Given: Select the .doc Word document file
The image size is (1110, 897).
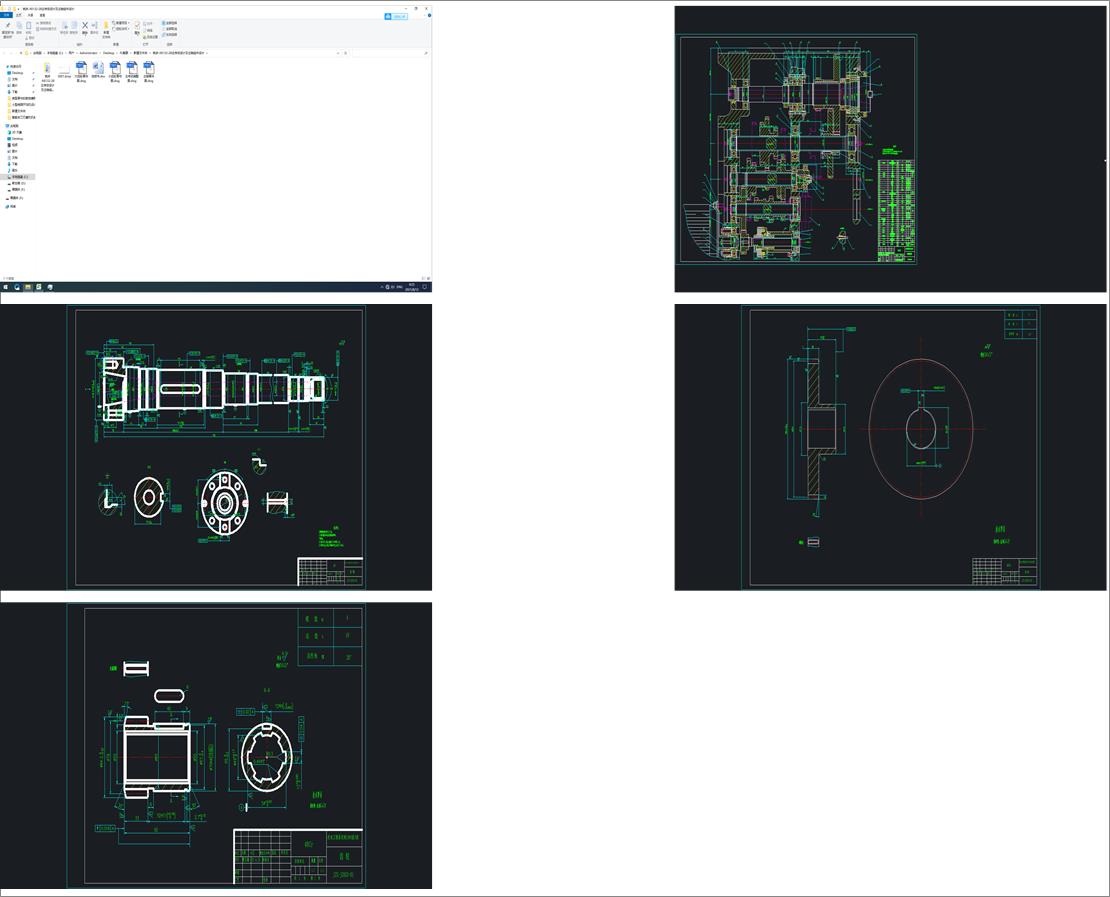Looking at the screenshot, I should click(98, 69).
